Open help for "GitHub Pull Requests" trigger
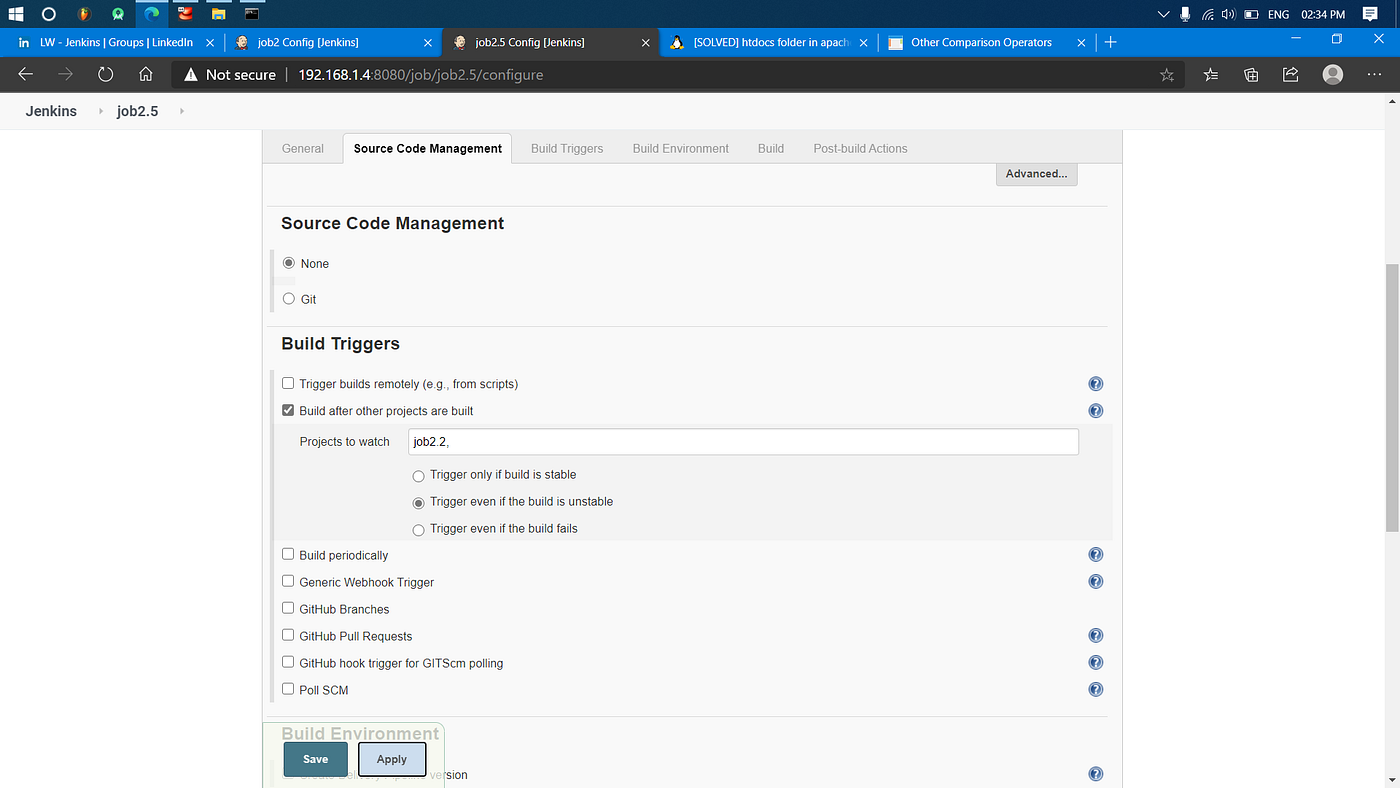Viewport: 1400px width, 788px height. 1095,635
